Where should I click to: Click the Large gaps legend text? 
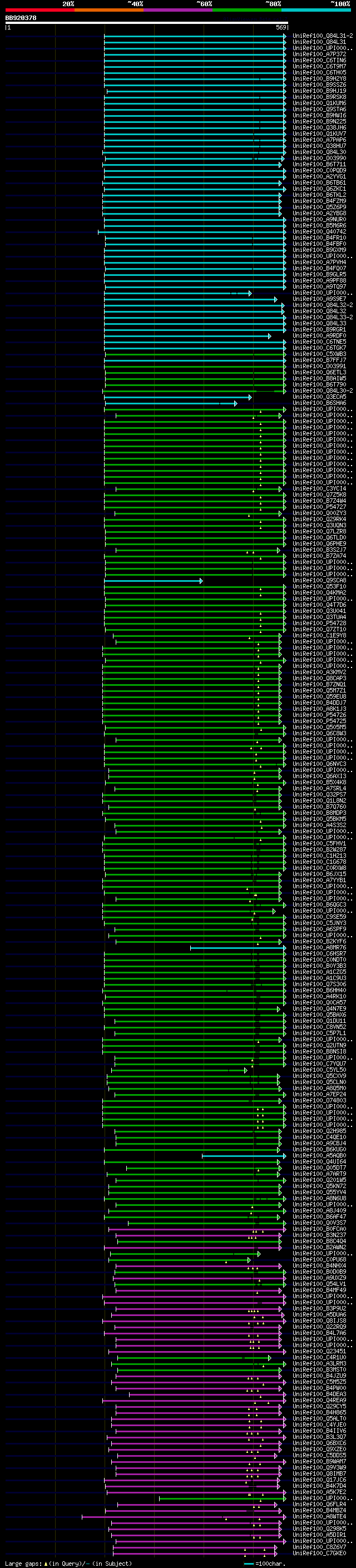pyautogui.click(x=68, y=1564)
